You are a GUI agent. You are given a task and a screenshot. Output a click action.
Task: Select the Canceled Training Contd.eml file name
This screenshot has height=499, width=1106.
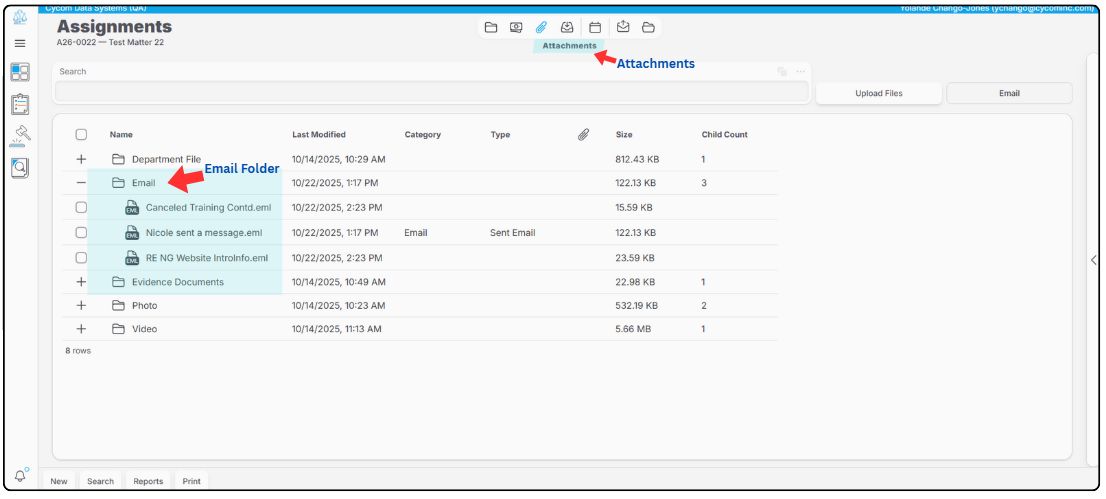coord(209,208)
